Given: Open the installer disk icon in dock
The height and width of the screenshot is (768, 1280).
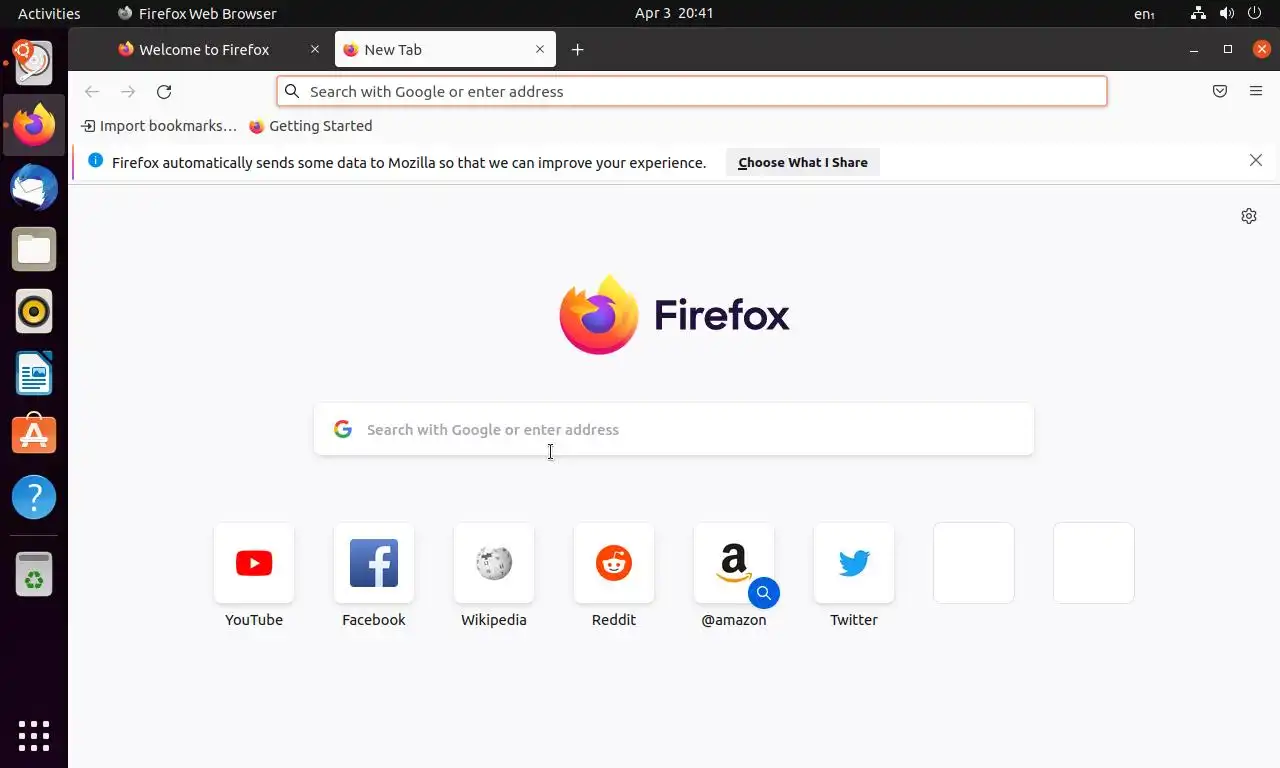Looking at the screenshot, I should point(34,64).
